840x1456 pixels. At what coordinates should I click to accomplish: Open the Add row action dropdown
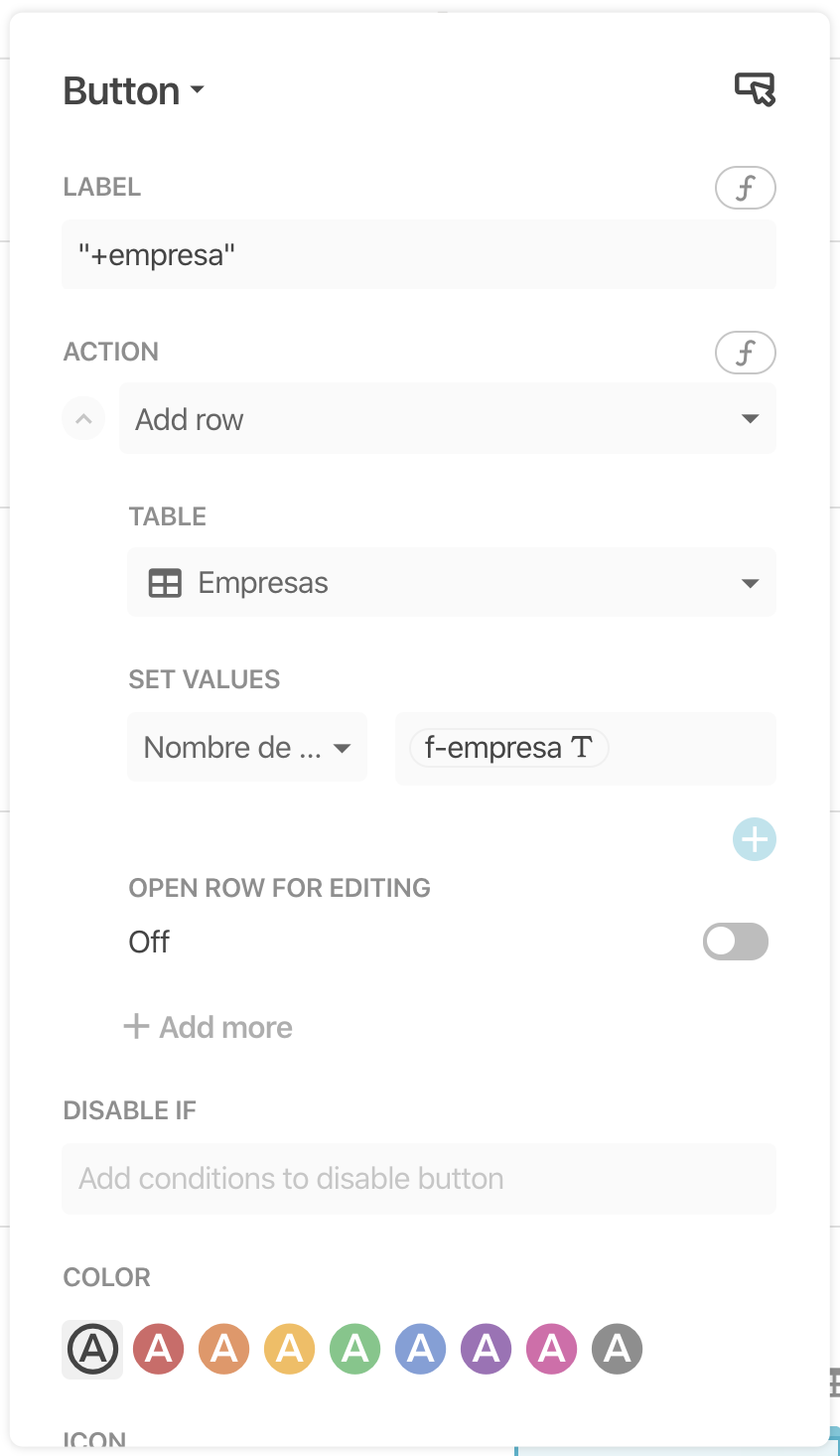coord(750,419)
